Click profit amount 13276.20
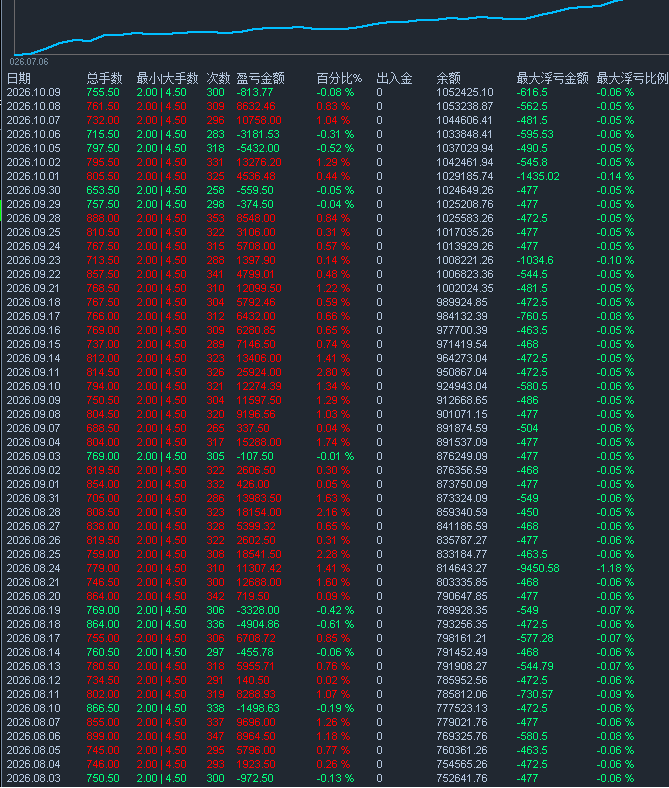The height and width of the screenshot is (788, 669). [x=259, y=162]
